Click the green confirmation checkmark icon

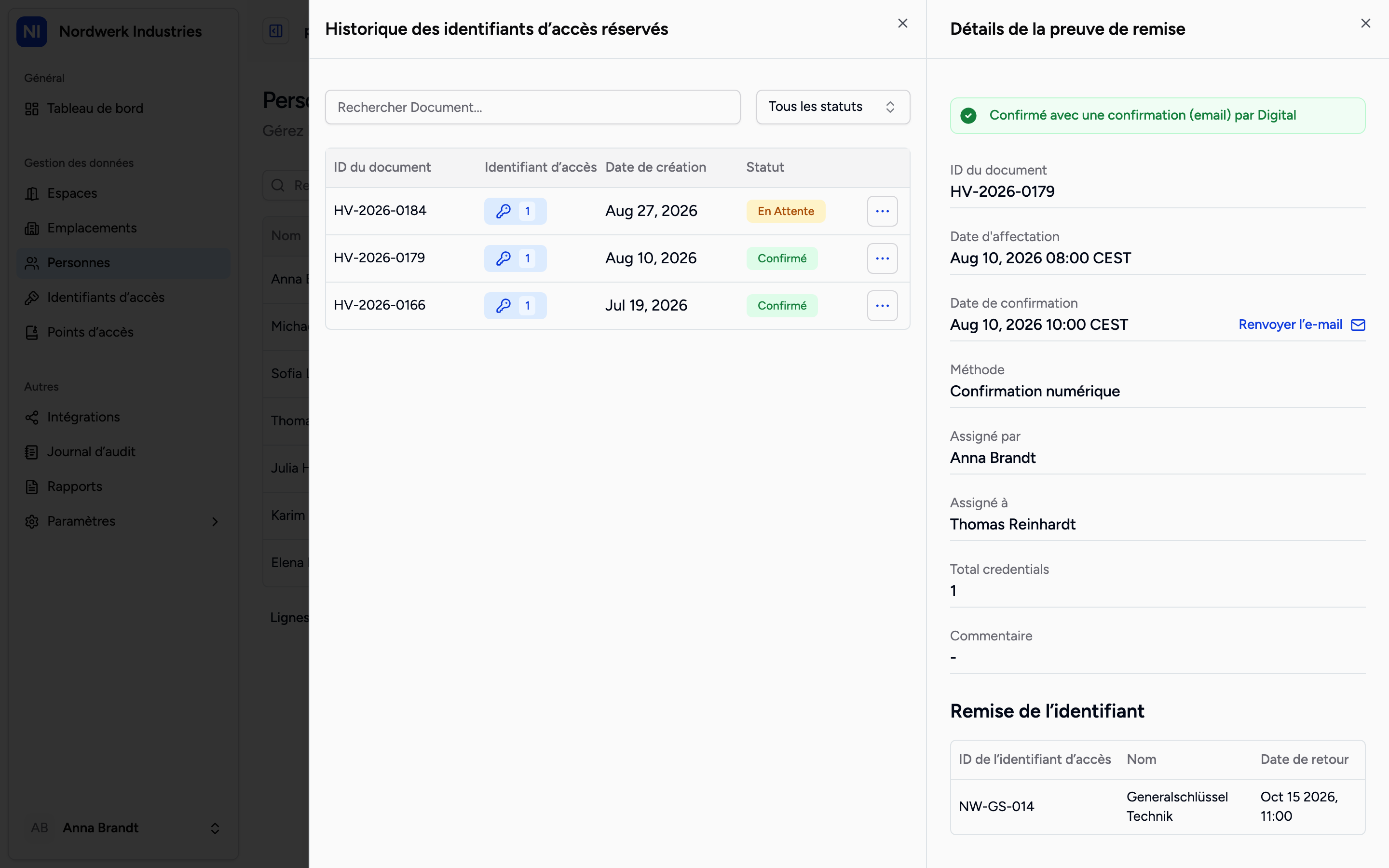pos(968,116)
